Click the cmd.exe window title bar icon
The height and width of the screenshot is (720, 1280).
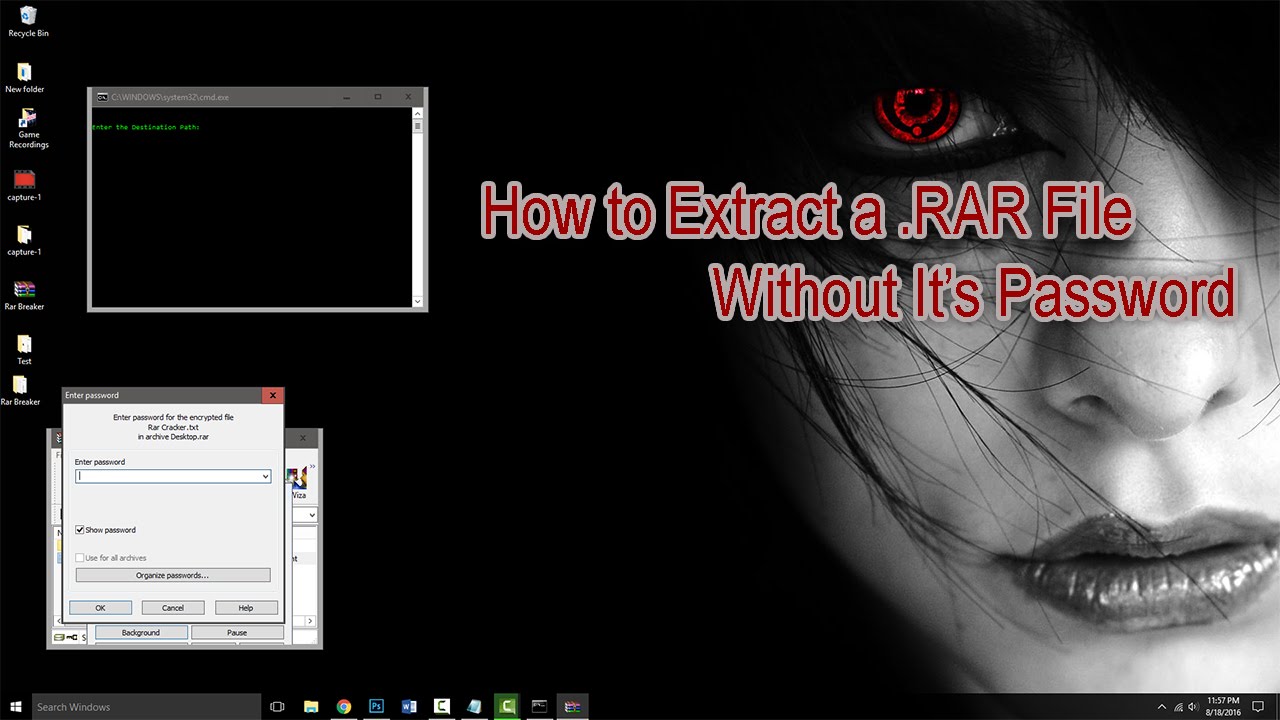[102, 97]
